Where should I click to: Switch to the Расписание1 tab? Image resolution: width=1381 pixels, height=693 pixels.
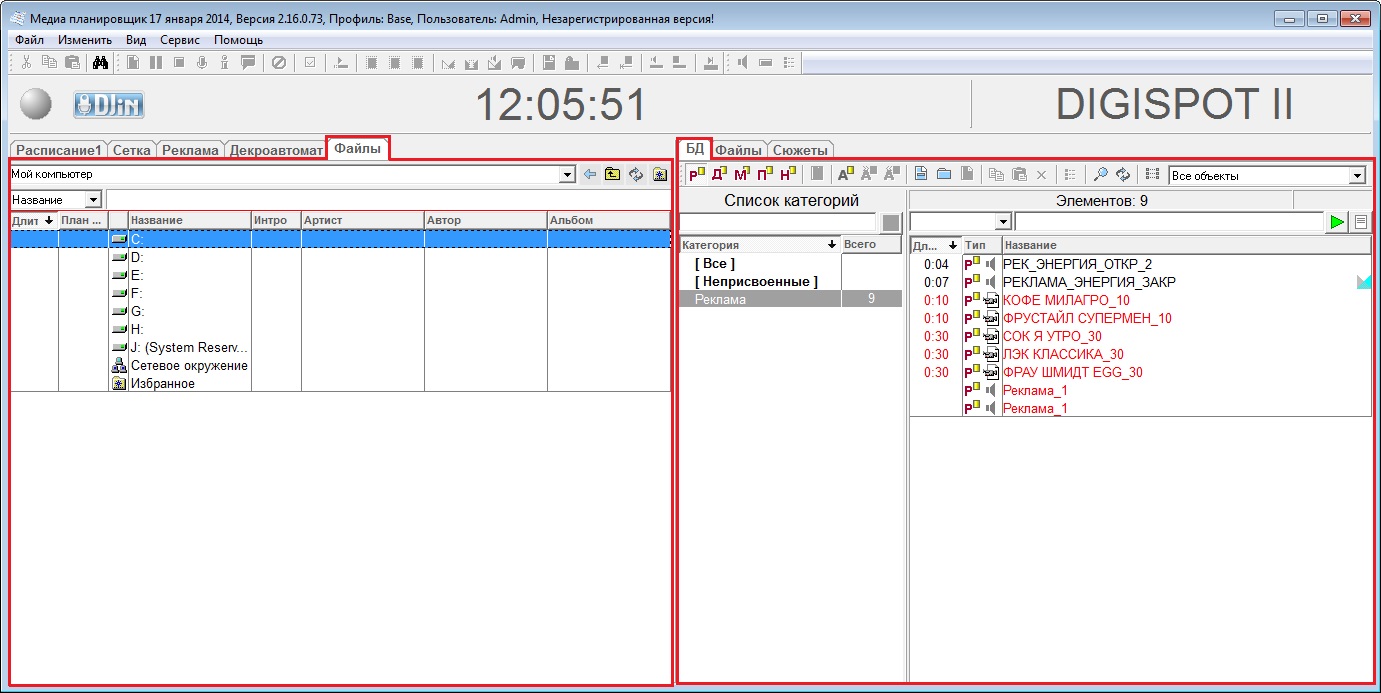point(59,150)
